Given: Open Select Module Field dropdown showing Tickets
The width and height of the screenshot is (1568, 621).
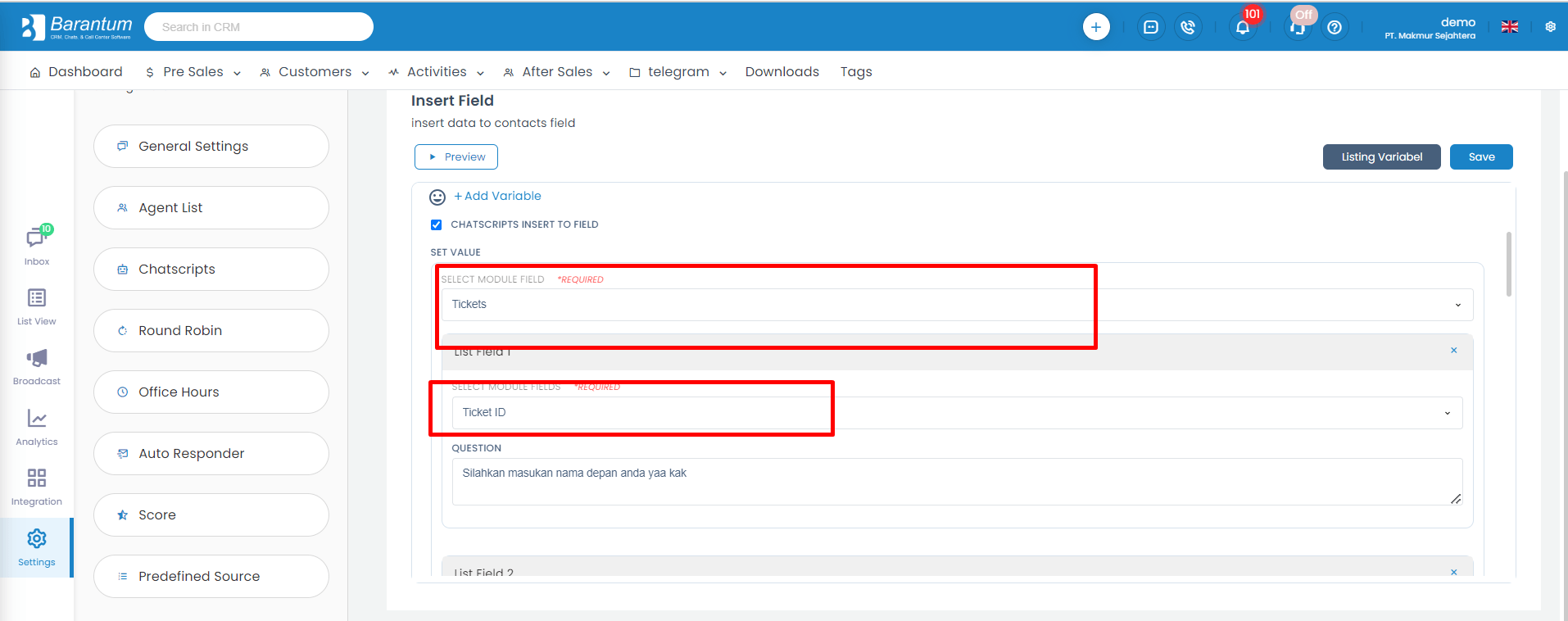Looking at the screenshot, I should (957, 305).
